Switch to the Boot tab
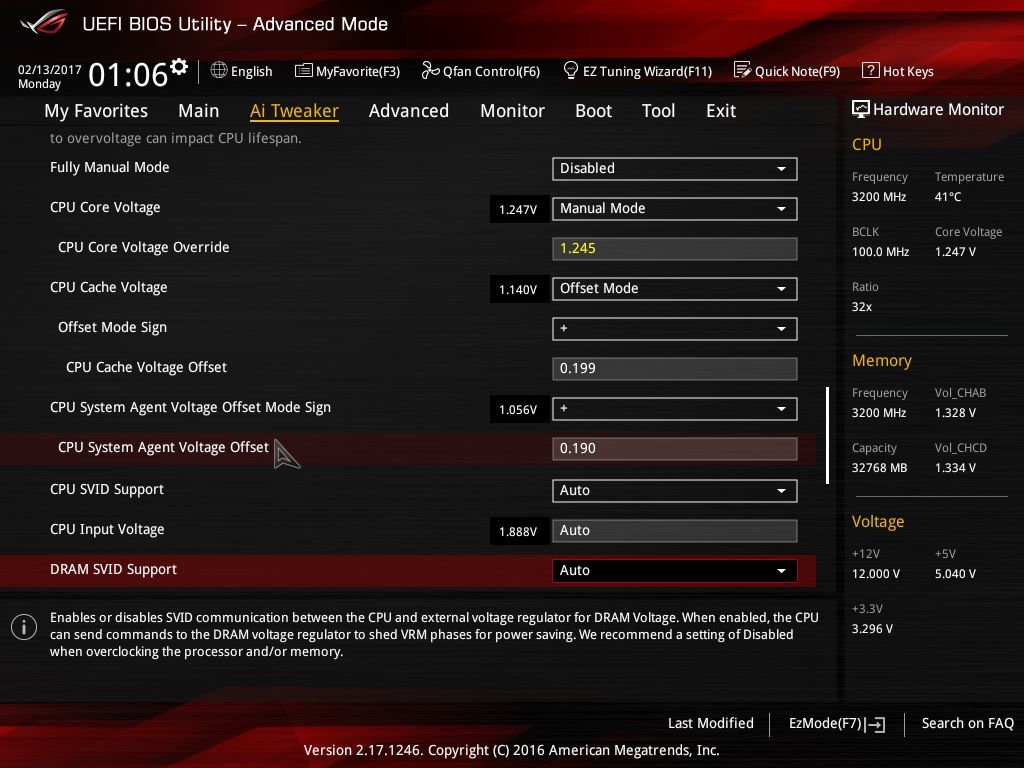This screenshot has height=768, width=1024. (x=593, y=111)
